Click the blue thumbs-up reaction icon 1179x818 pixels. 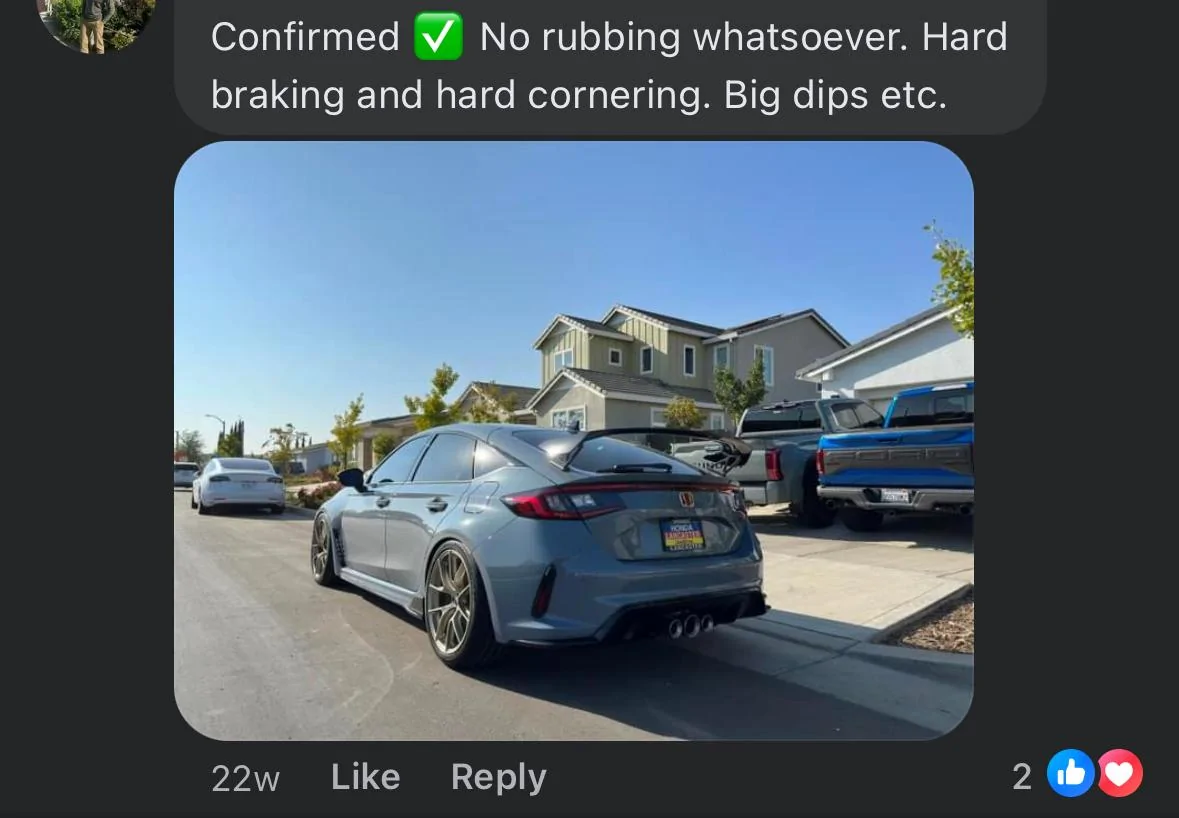tap(1070, 773)
